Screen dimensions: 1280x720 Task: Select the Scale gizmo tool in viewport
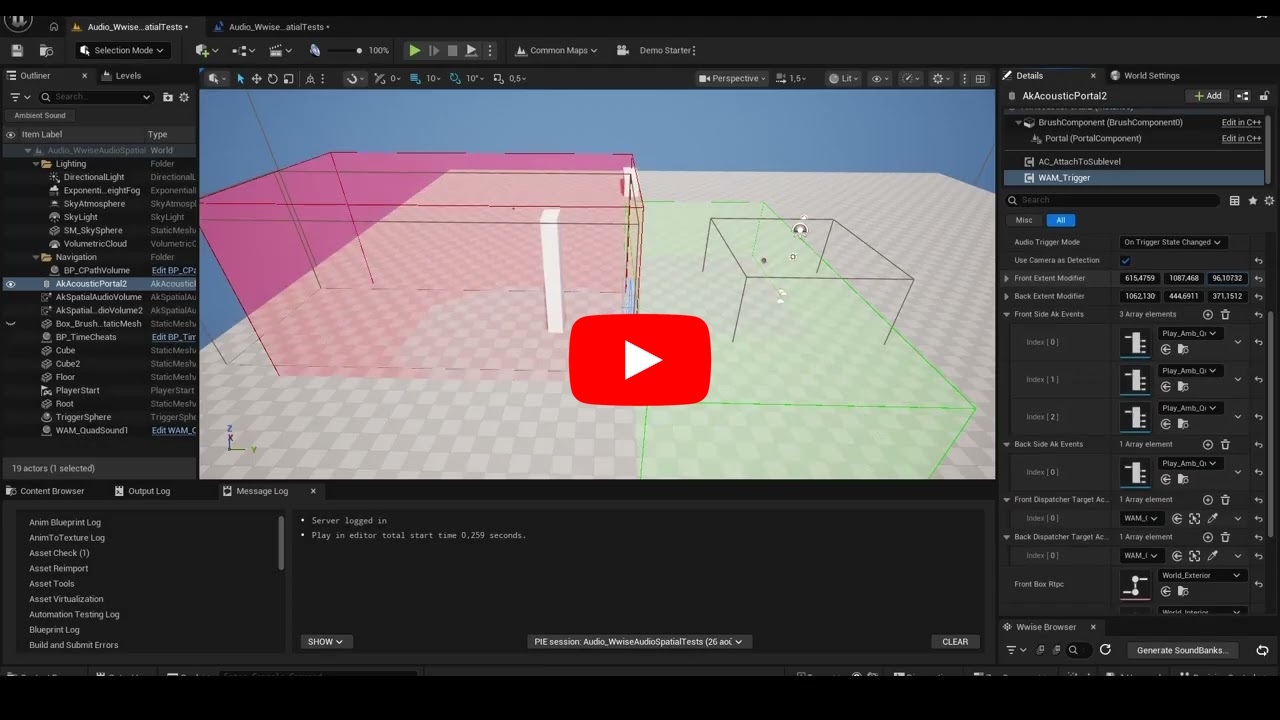(x=288, y=78)
